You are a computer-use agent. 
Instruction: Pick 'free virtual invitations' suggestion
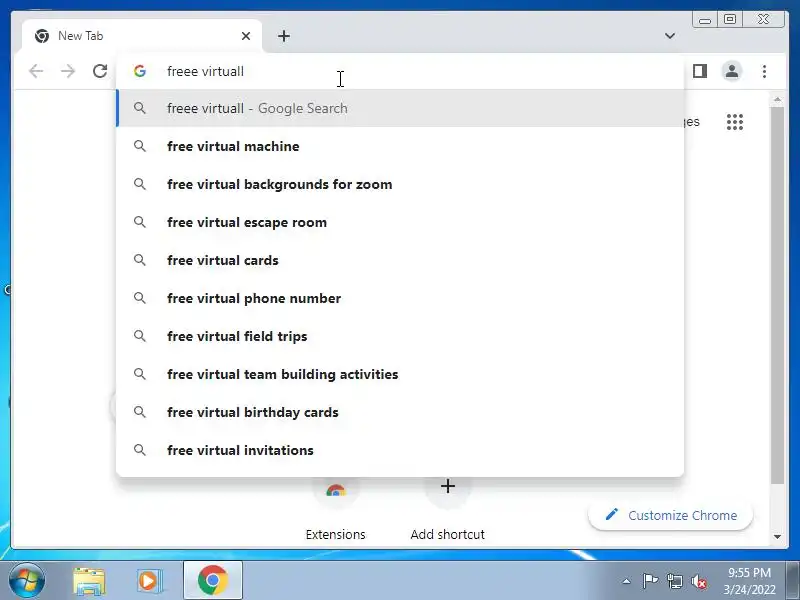[x=400, y=451]
